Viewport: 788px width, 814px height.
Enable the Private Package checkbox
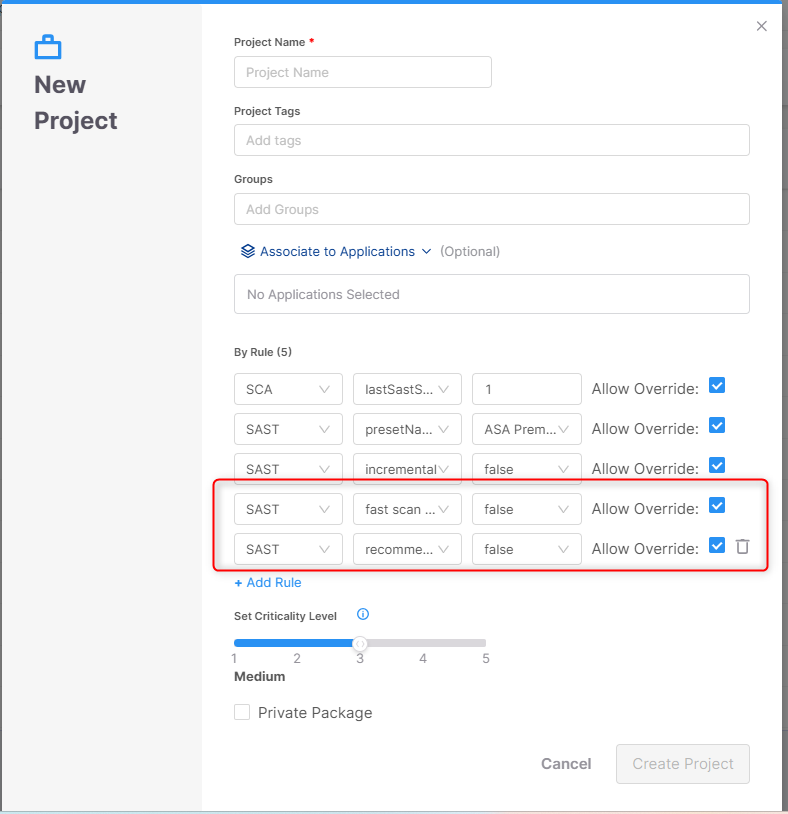242,712
